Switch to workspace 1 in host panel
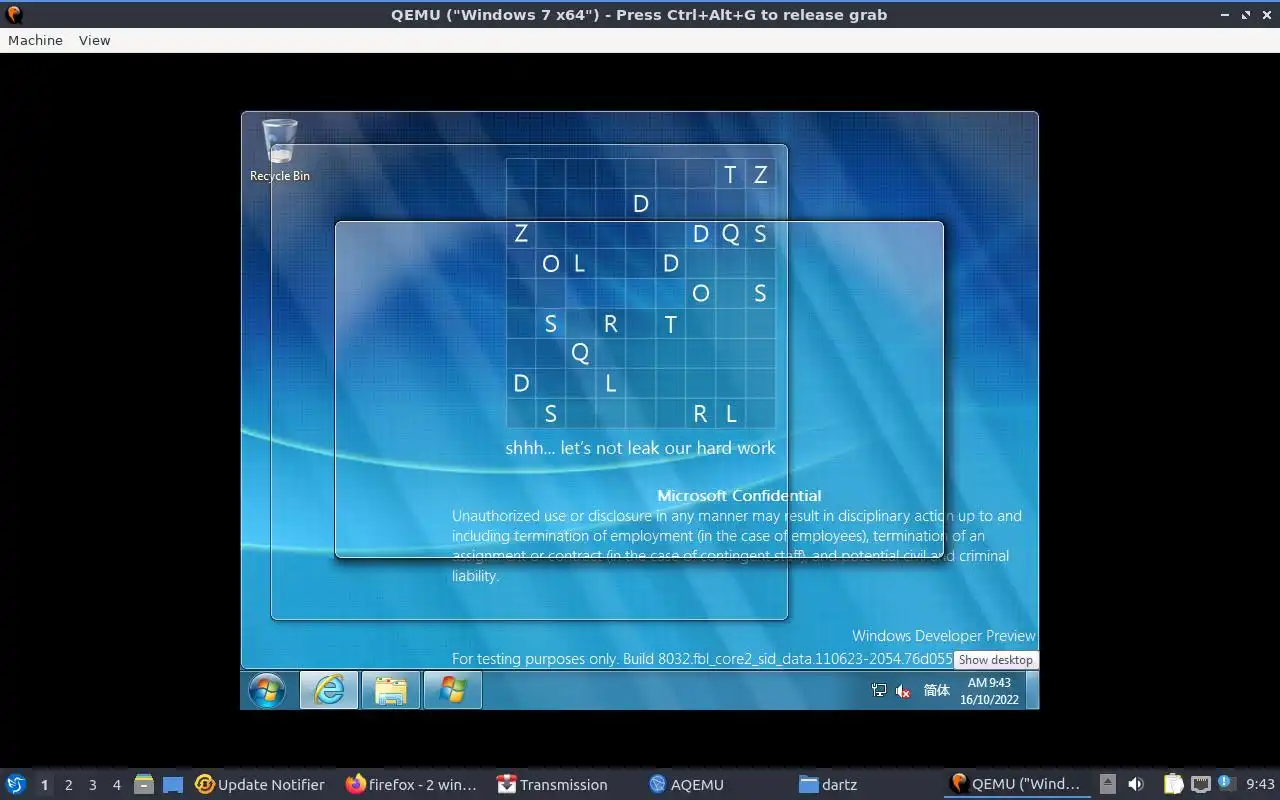 pos(44,785)
